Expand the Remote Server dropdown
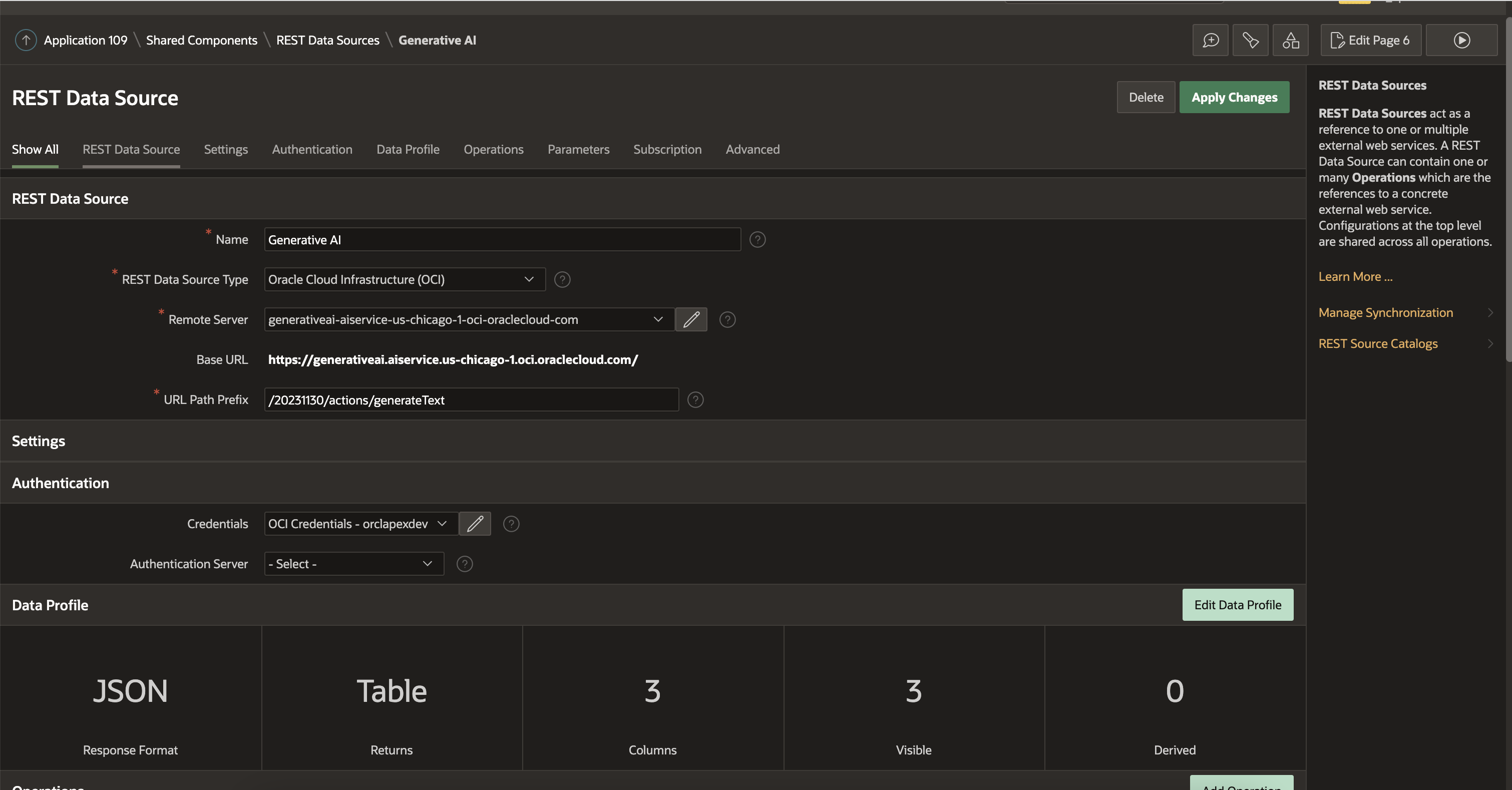 pos(469,319)
